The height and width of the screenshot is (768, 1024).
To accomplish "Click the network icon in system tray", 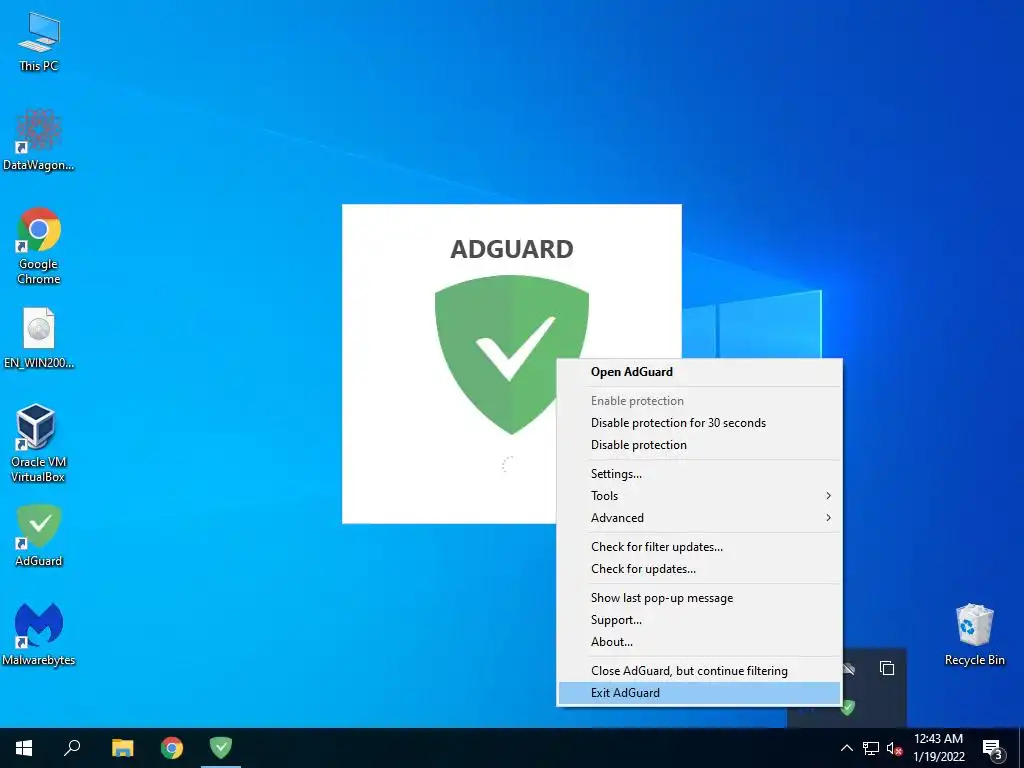I will click(x=871, y=748).
